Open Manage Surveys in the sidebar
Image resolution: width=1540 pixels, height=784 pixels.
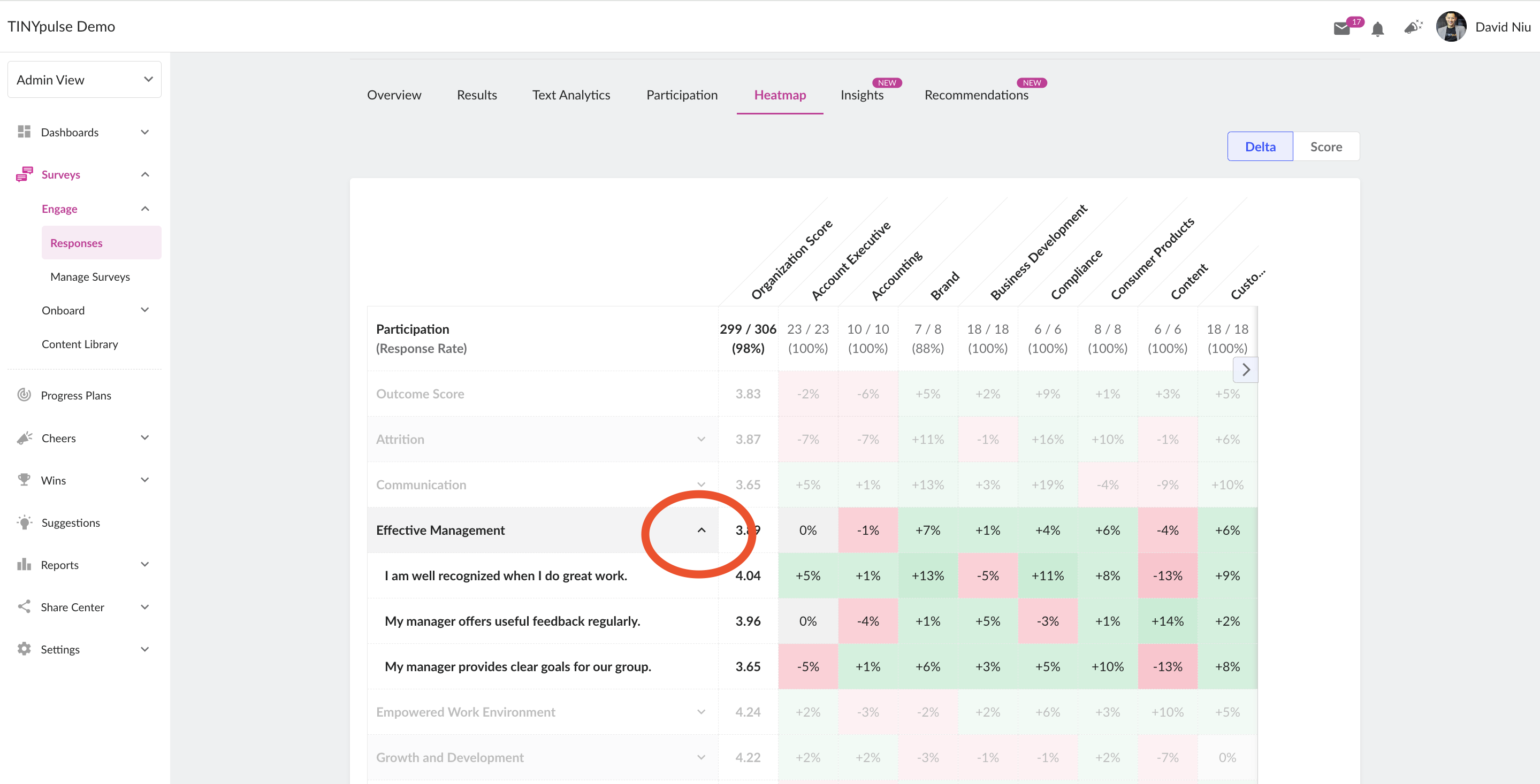[90, 276]
